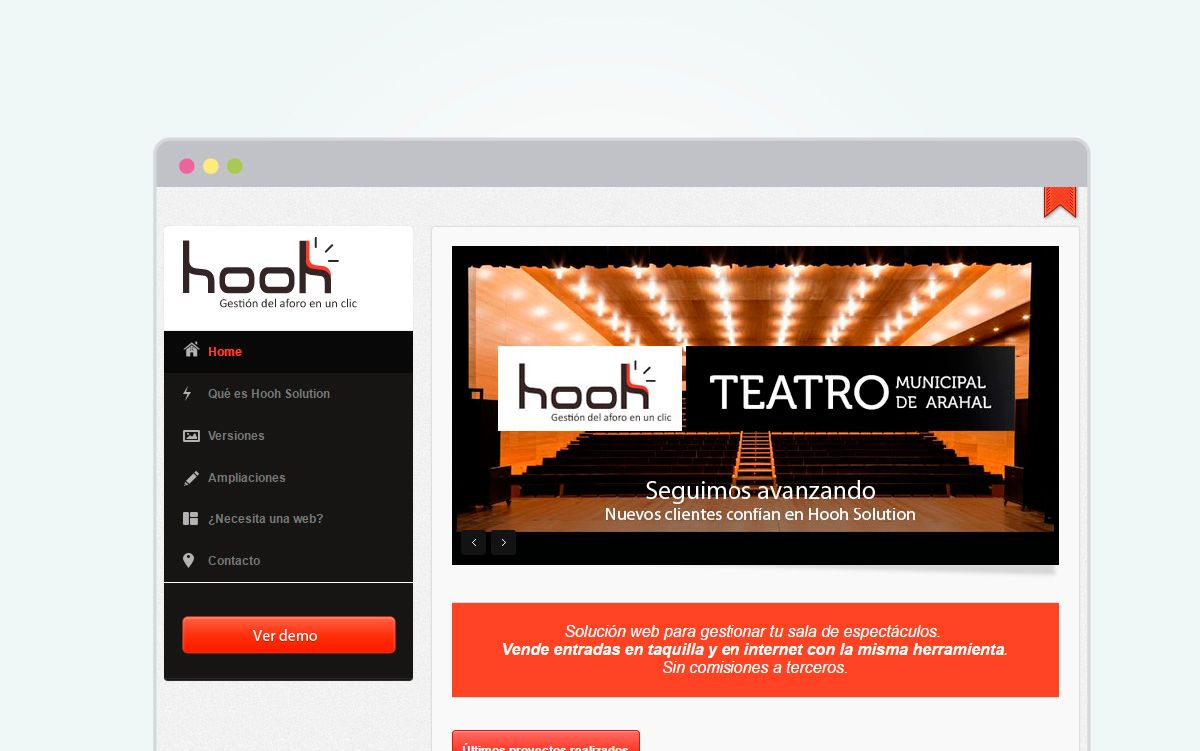Open ¿Necesita una web? page
The width and height of the screenshot is (1200, 751).
(288, 519)
